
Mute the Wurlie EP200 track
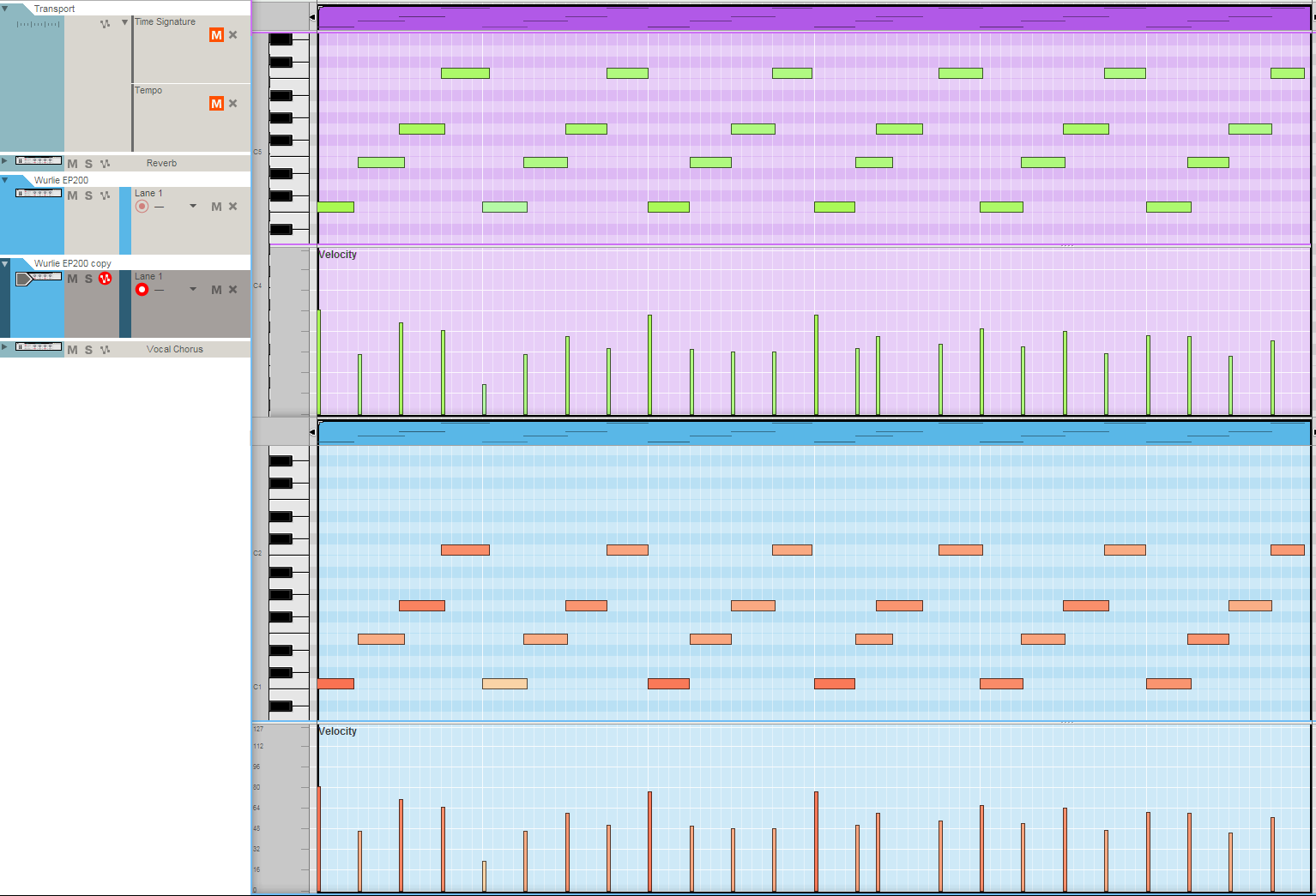coord(72,195)
